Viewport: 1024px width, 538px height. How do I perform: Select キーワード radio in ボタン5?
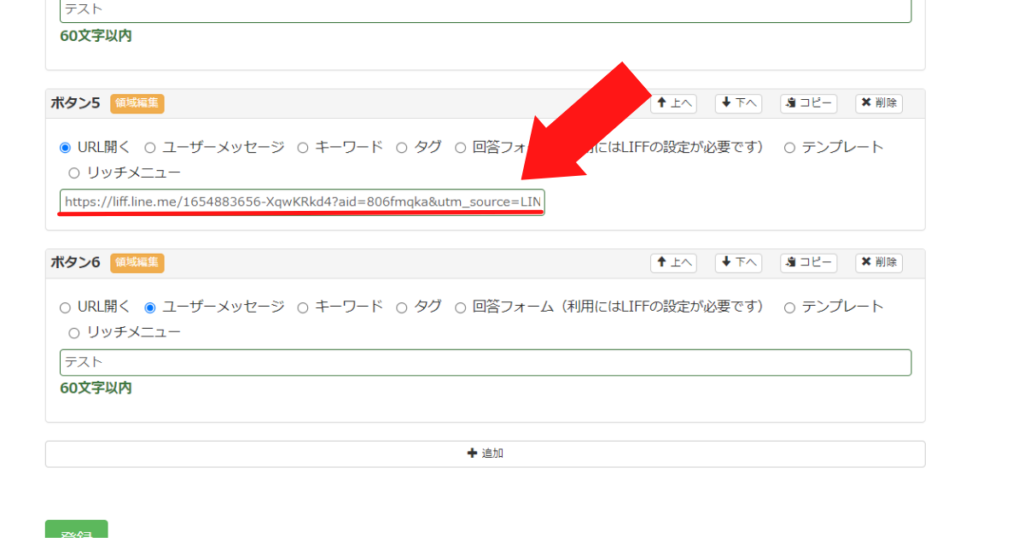[302, 148]
